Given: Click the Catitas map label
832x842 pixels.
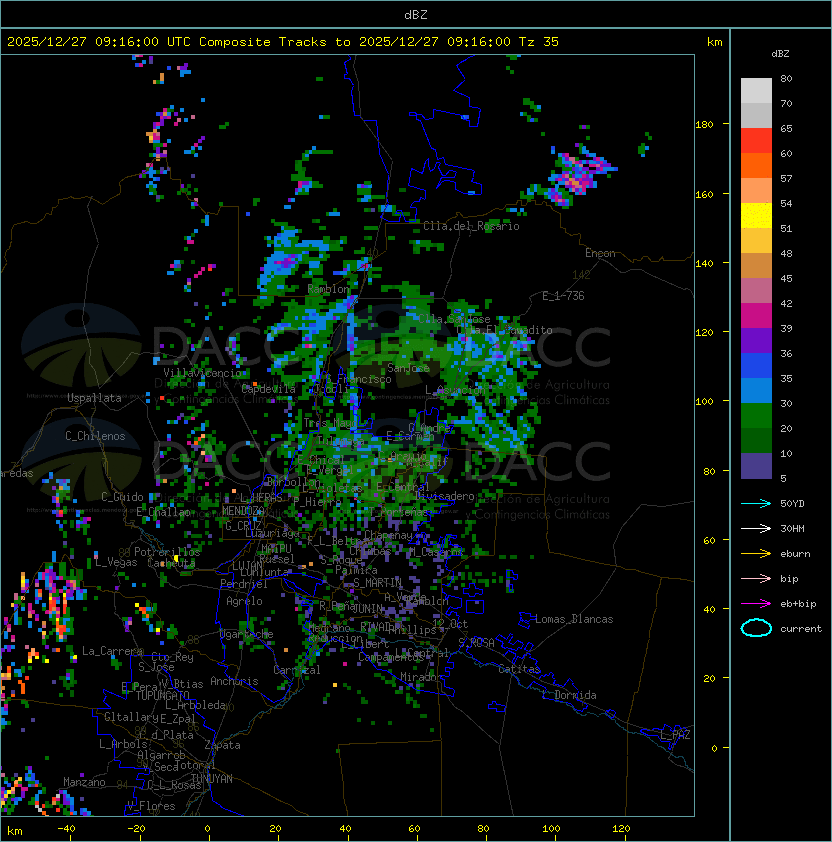Looking at the screenshot, I should pyautogui.click(x=519, y=669).
